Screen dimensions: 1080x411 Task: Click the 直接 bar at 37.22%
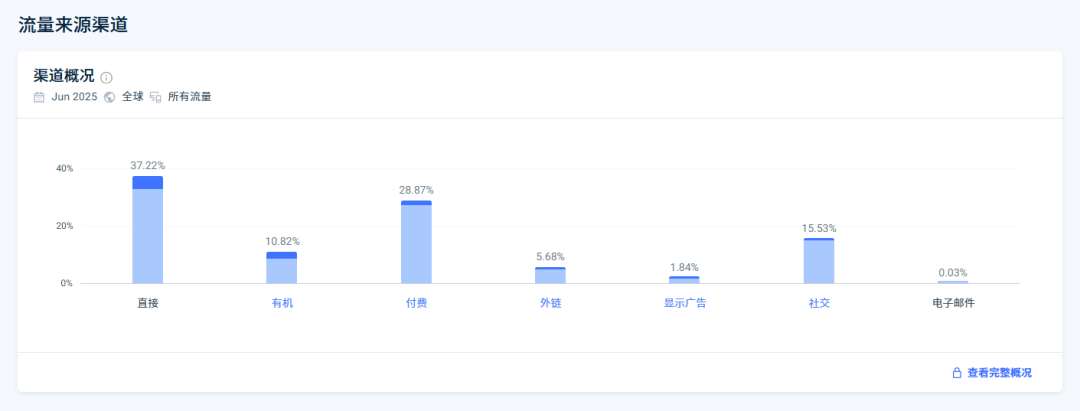(148, 232)
